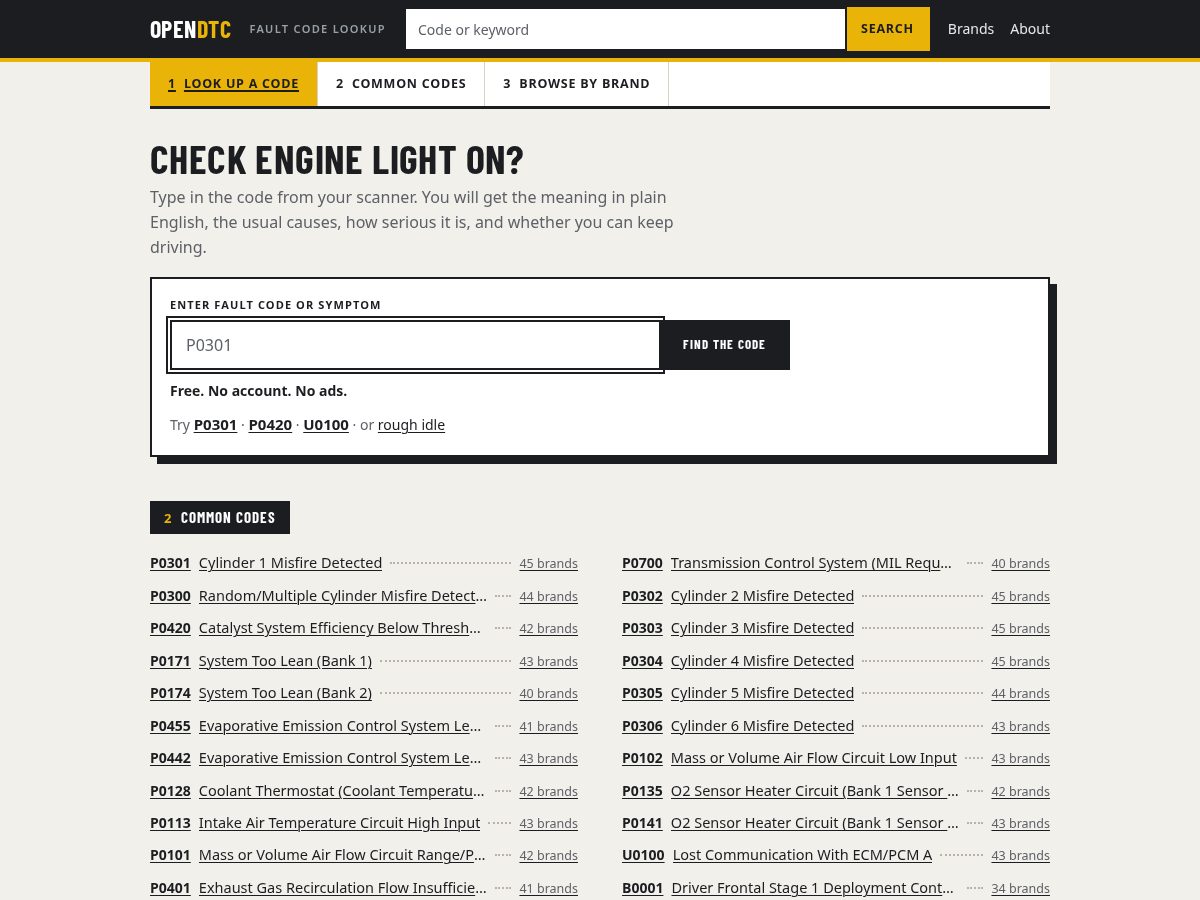Open 43 brands link for P0171
1200x900 pixels.
(x=548, y=662)
